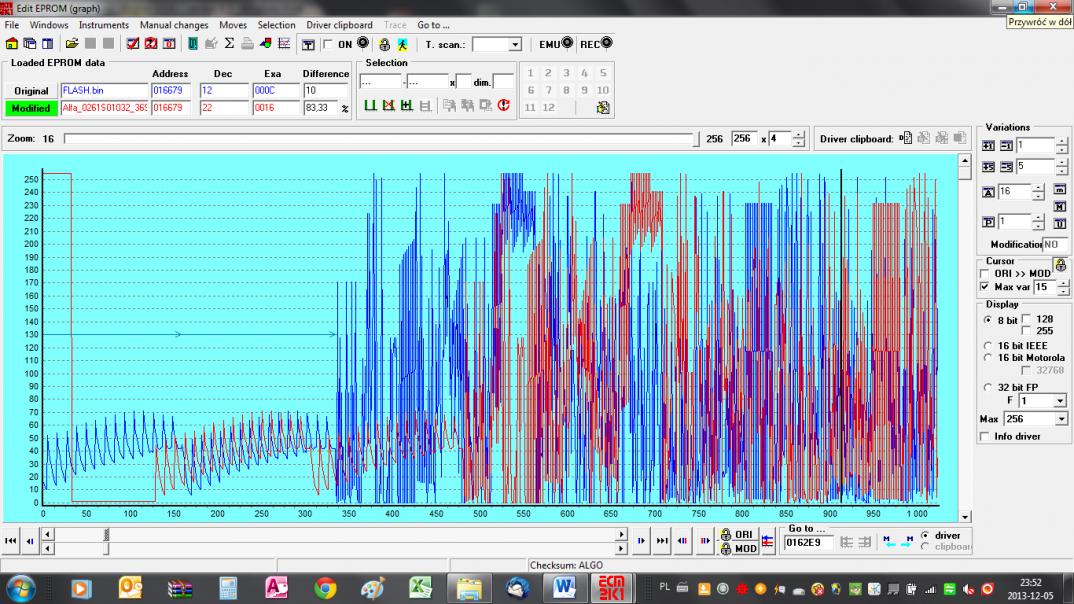Click the A absolute value variation icon
Screen dimensions: 1074x604
pos(988,192)
